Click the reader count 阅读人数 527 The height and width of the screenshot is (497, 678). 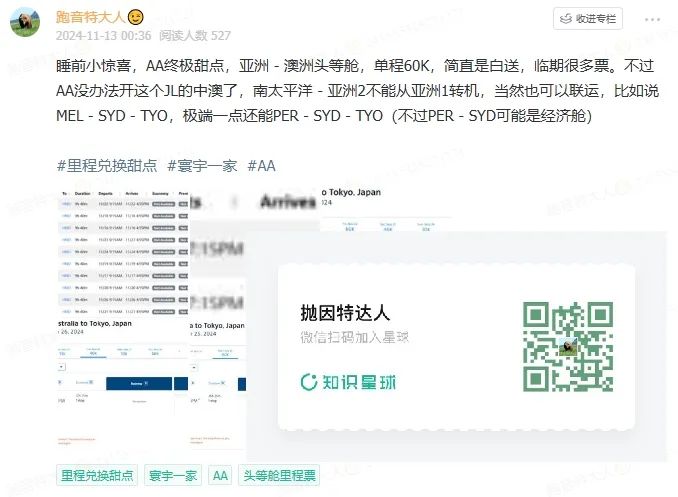pos(195,35)
